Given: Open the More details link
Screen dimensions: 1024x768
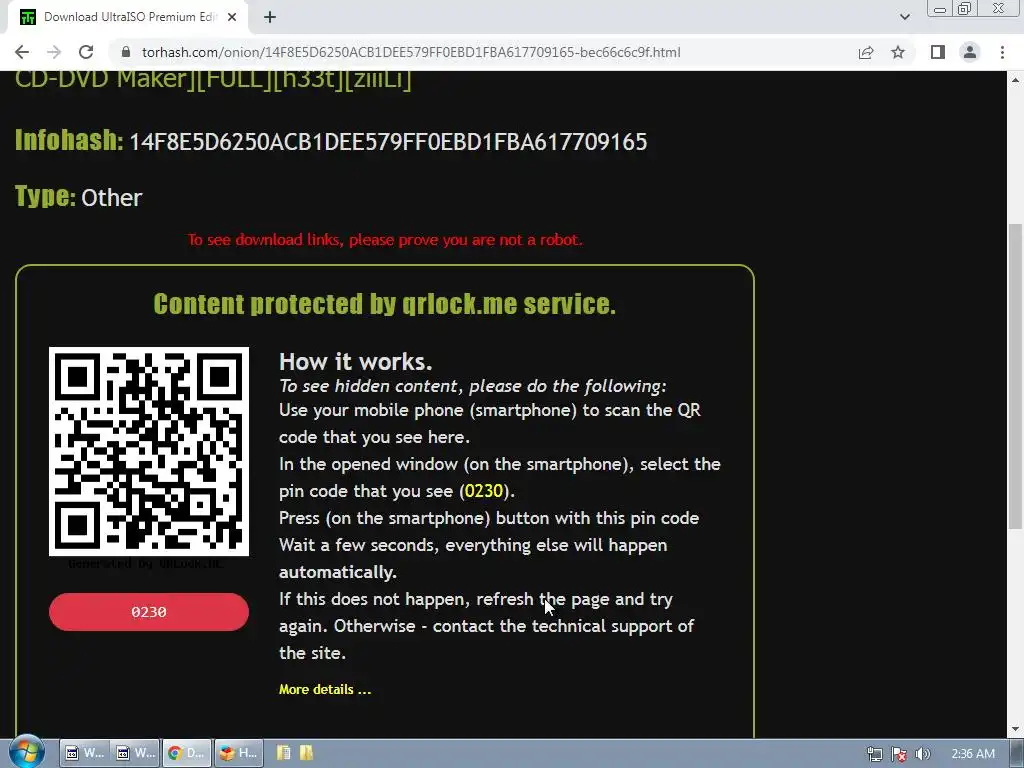Looking at the screenshot, I should (325, 690).
